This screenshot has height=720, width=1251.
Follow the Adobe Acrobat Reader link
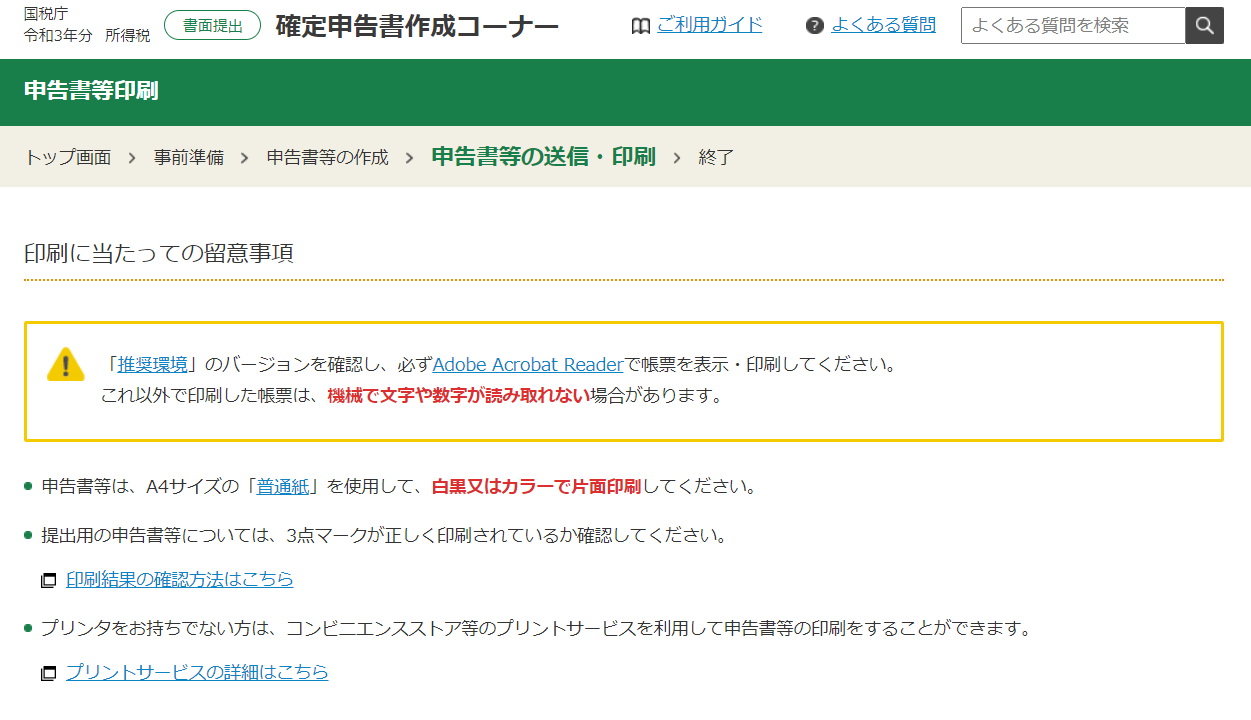[528, 365]
